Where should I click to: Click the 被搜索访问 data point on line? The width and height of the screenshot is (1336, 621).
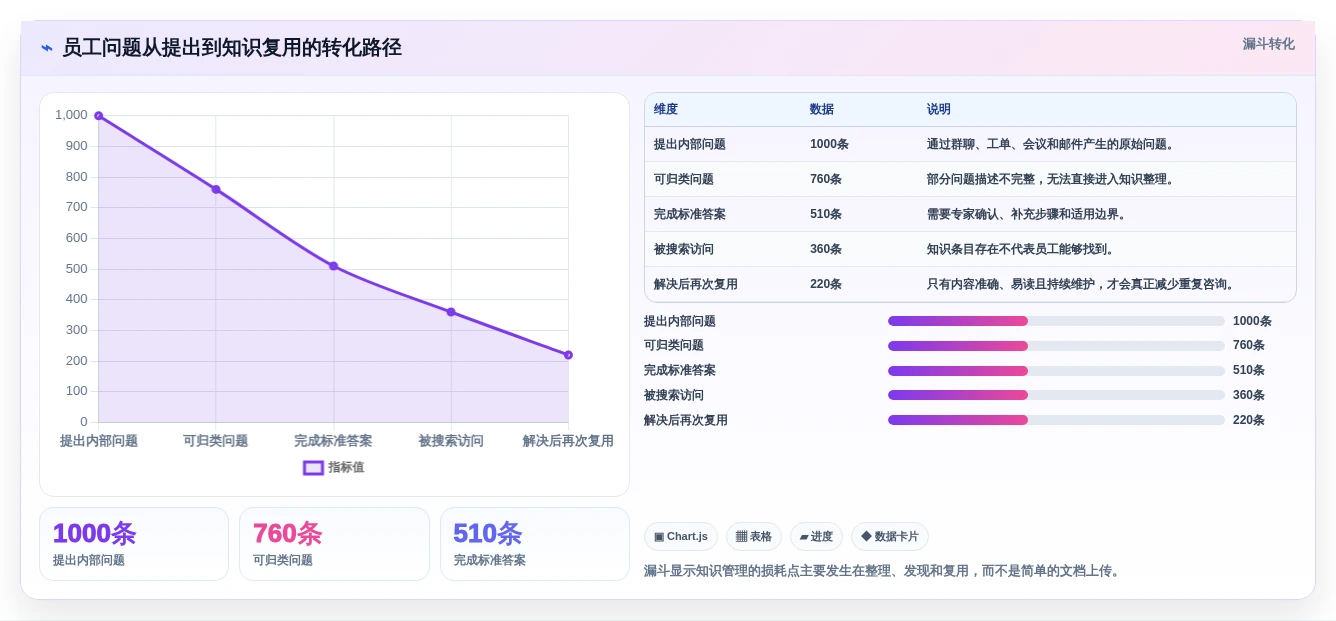[x=451, y=312]
